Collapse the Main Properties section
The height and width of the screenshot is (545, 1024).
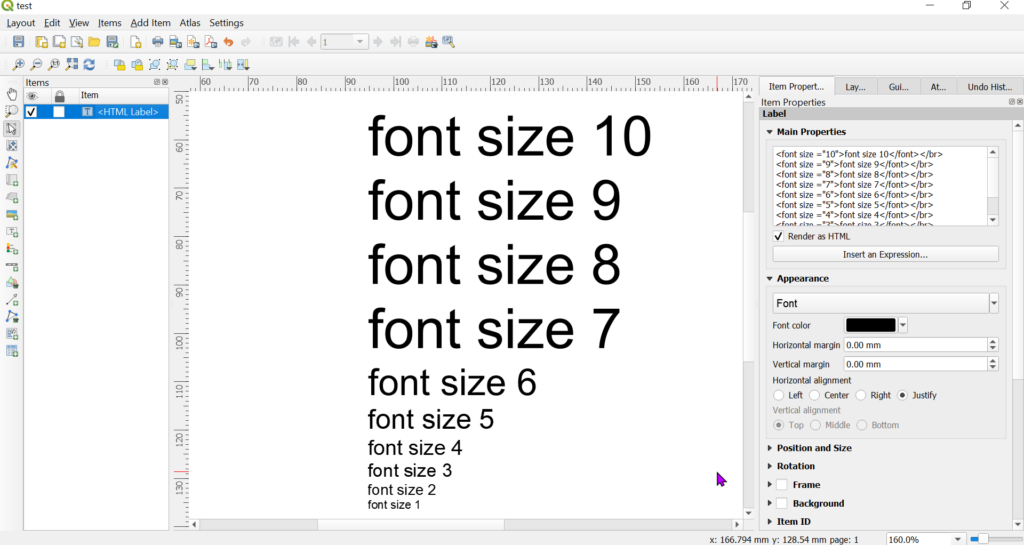click(769, 132)
